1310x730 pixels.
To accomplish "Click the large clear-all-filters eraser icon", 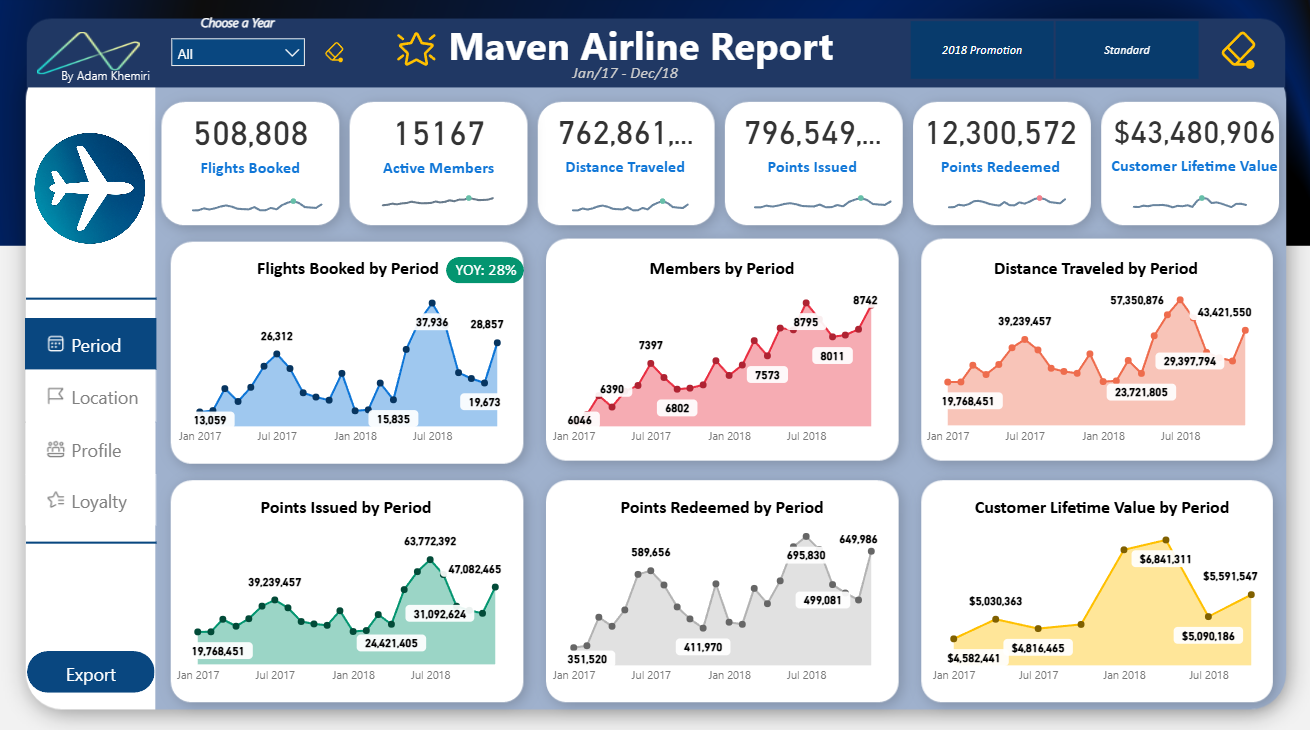I will (x=1238, y=50).
